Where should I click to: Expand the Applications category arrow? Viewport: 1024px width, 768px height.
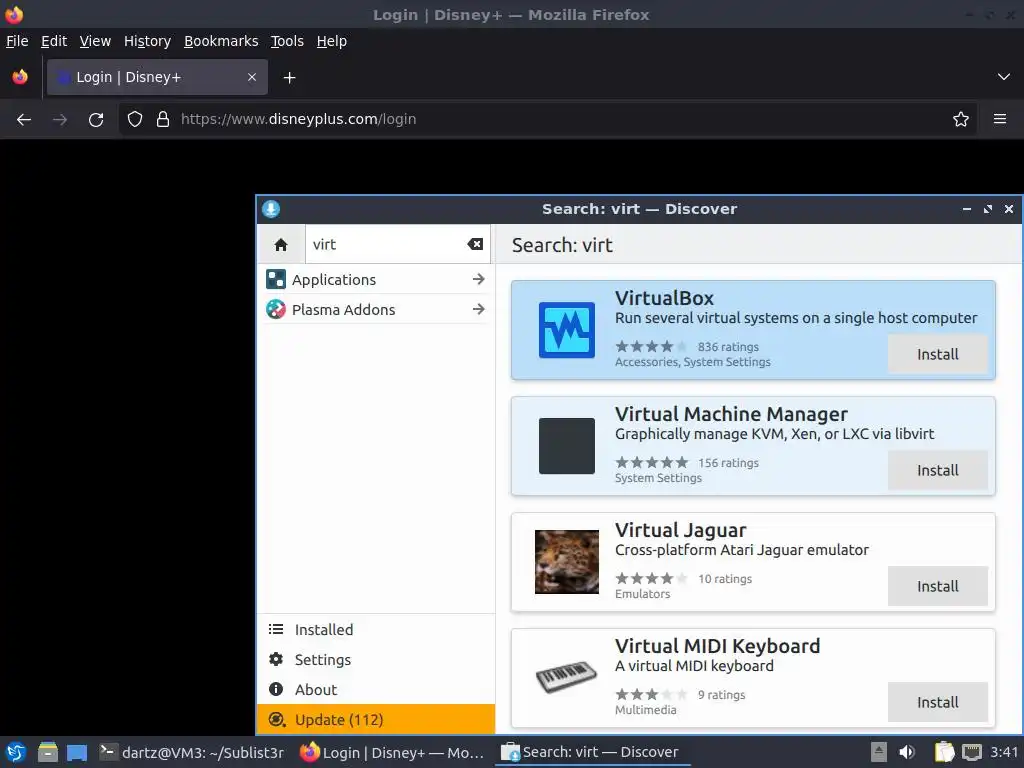coord(479,280)
